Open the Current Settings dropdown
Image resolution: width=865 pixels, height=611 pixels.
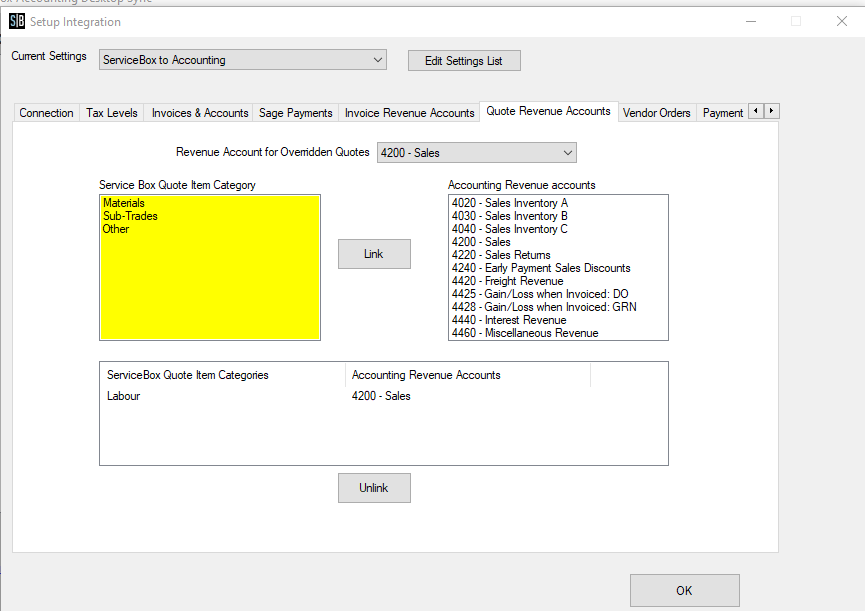[x=243, y=60]
